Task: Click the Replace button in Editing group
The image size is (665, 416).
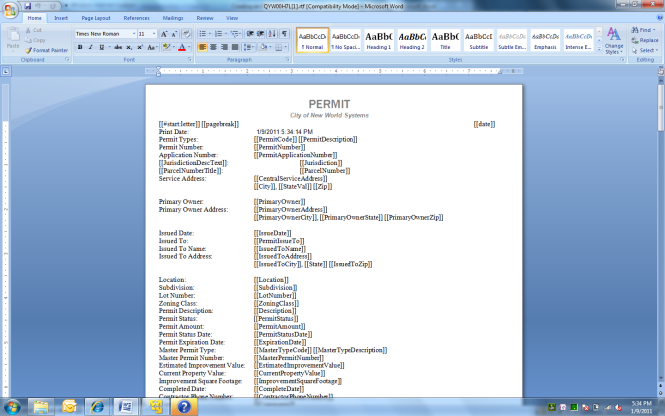Action: (647, 39)
